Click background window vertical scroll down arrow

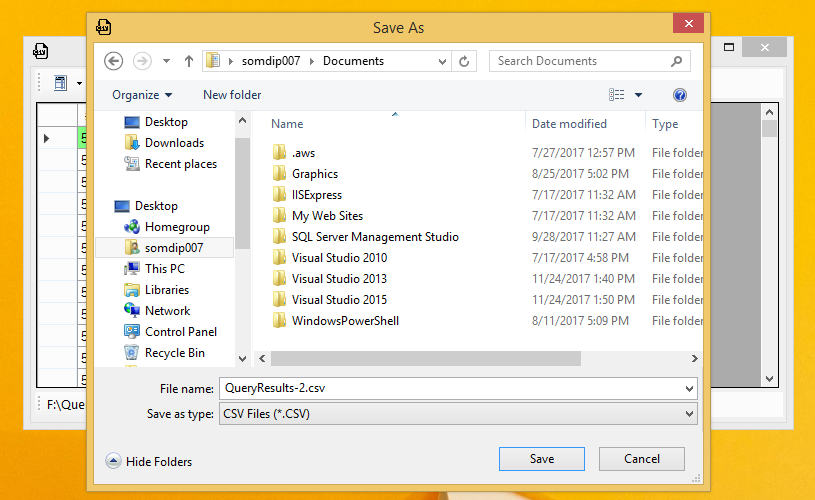tap(770, 379)
